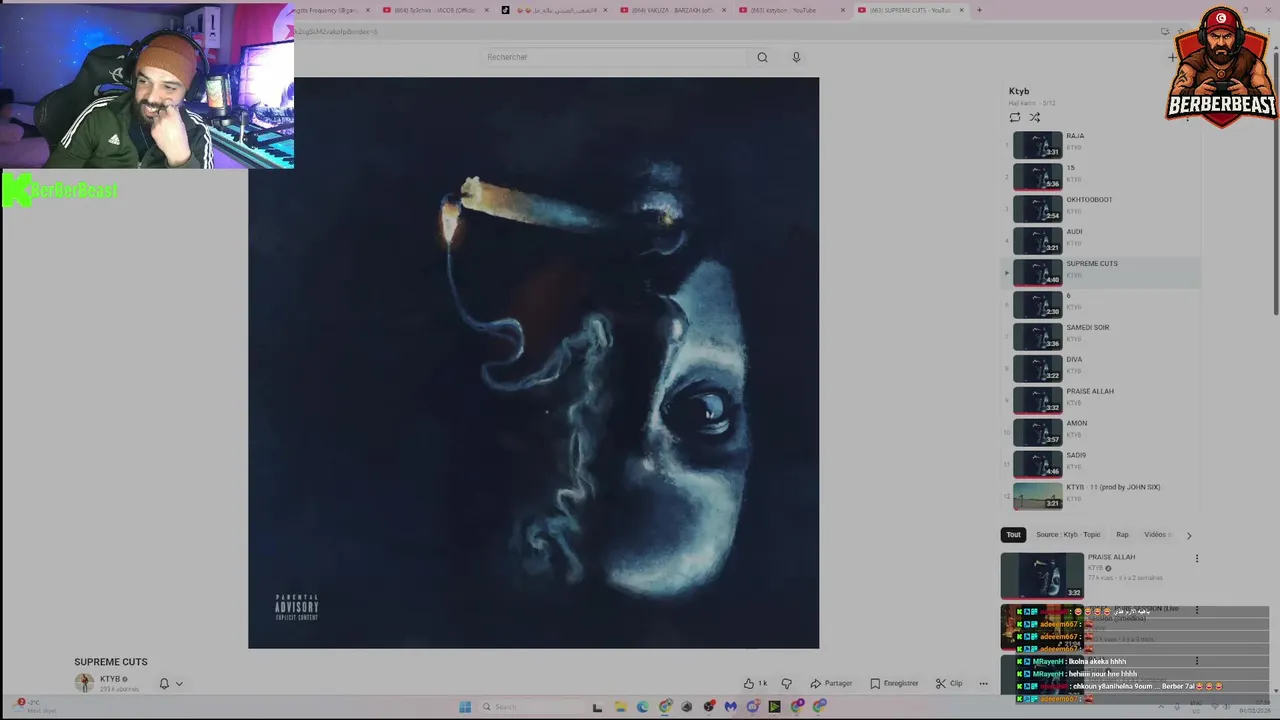
Task: Click the YouTube search magnifier icon
Action: (762, 57)
